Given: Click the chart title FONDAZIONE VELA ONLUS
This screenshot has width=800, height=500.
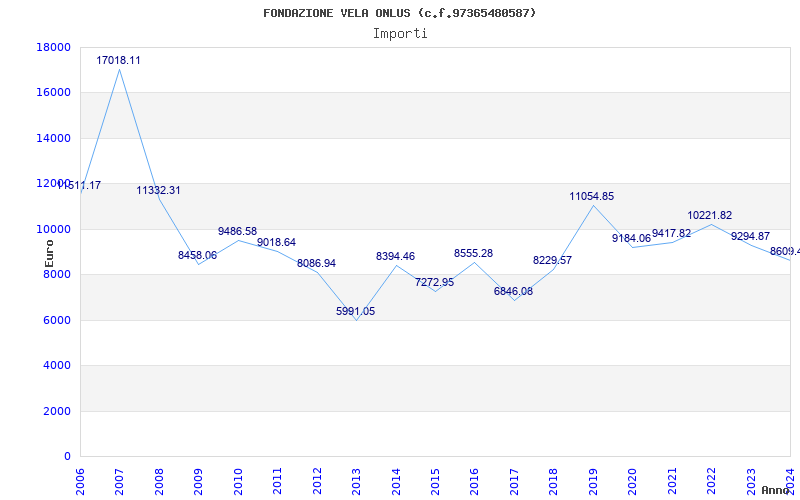Looking at the screenshot, I should click(399, 13).
